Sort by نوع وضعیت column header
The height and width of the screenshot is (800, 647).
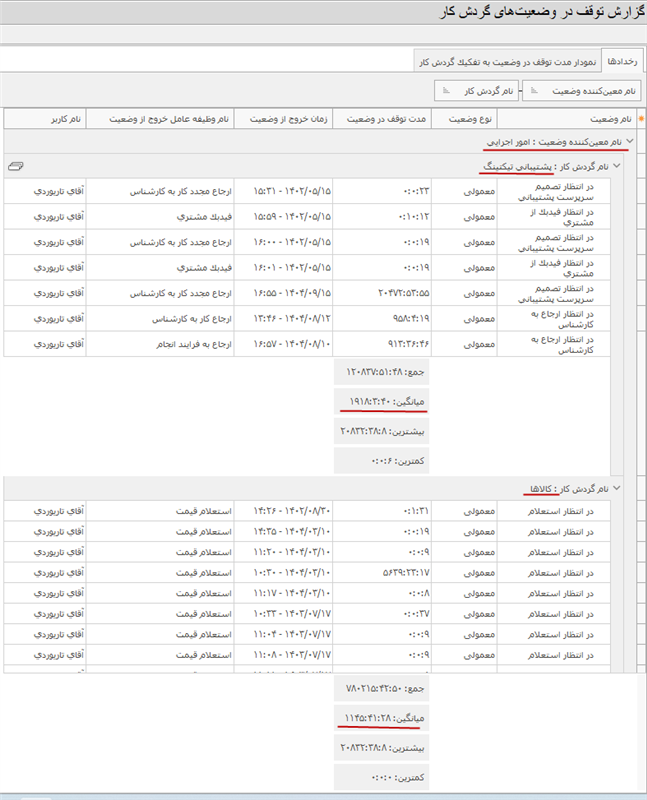point(463,120)
